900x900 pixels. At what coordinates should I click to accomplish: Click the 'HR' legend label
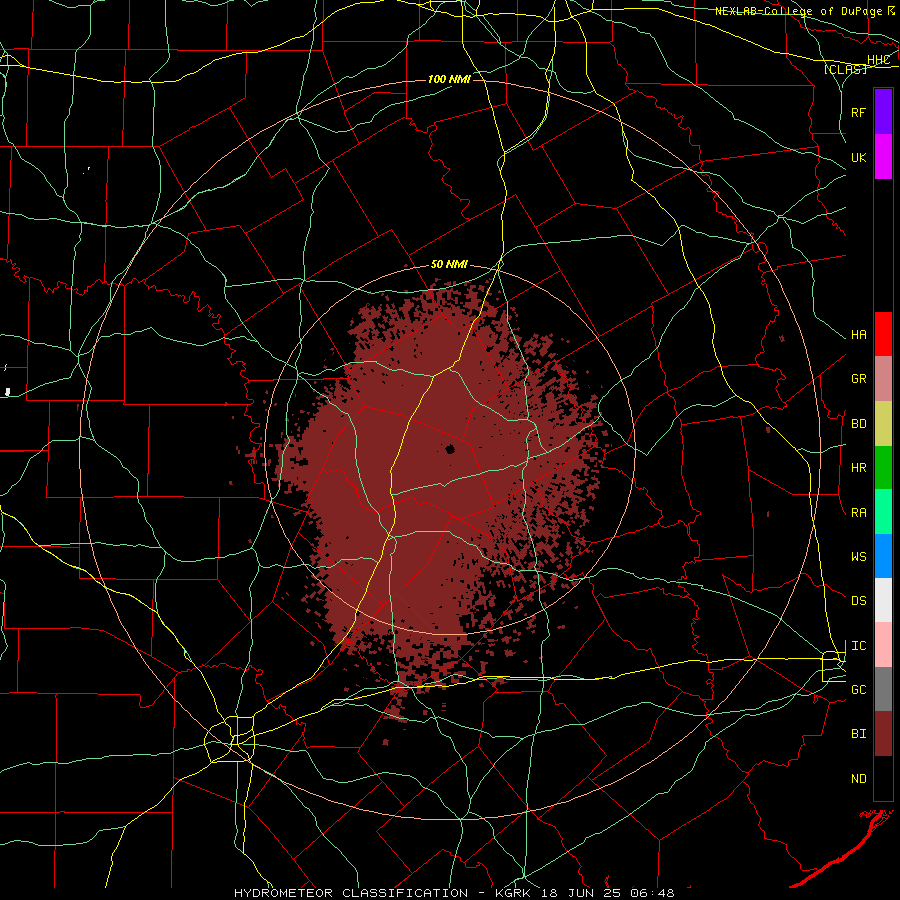[858, 468]
